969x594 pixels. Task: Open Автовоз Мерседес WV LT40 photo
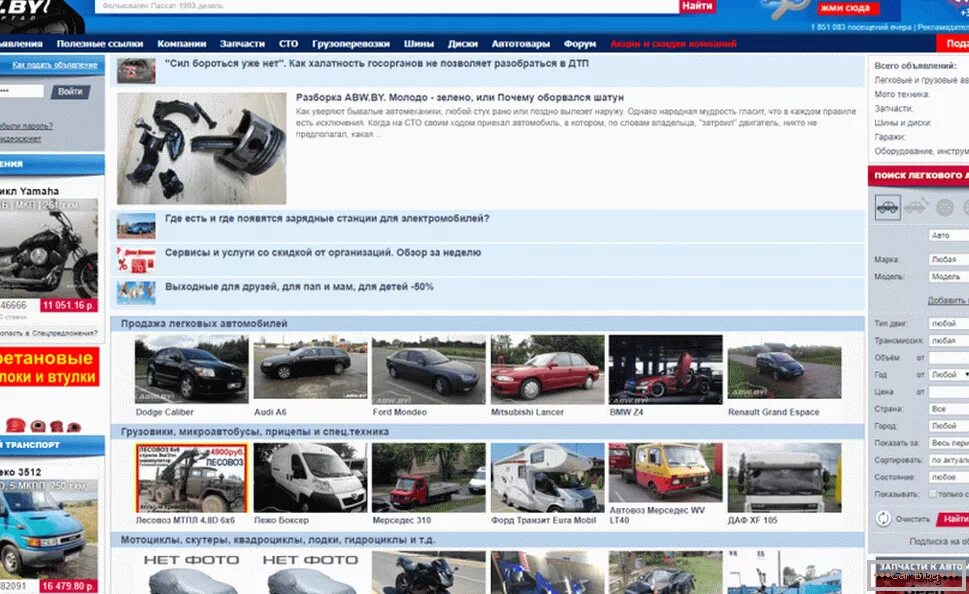pyautogui.click(x=666, y=472)
